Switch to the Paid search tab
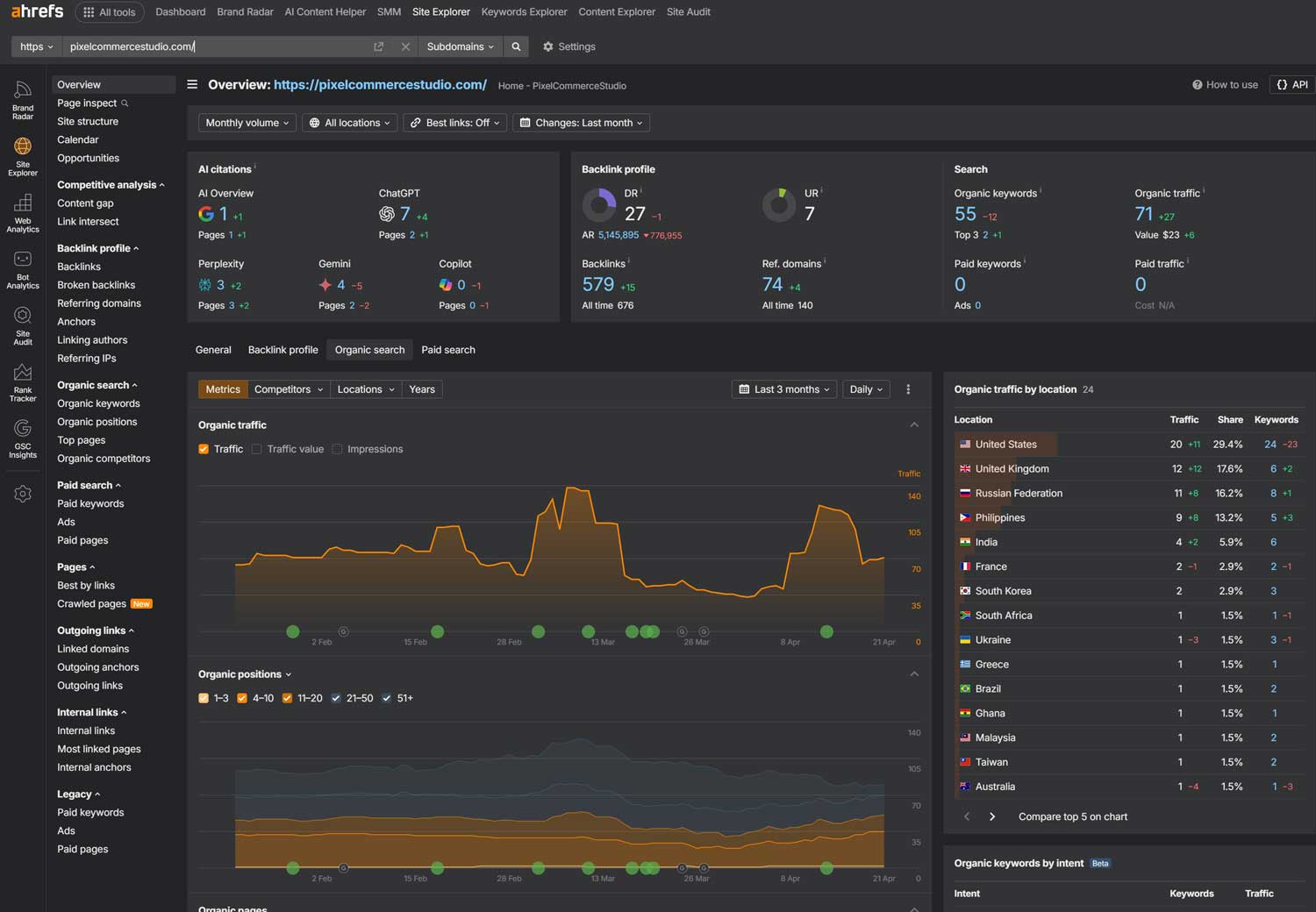 point(447,349)
